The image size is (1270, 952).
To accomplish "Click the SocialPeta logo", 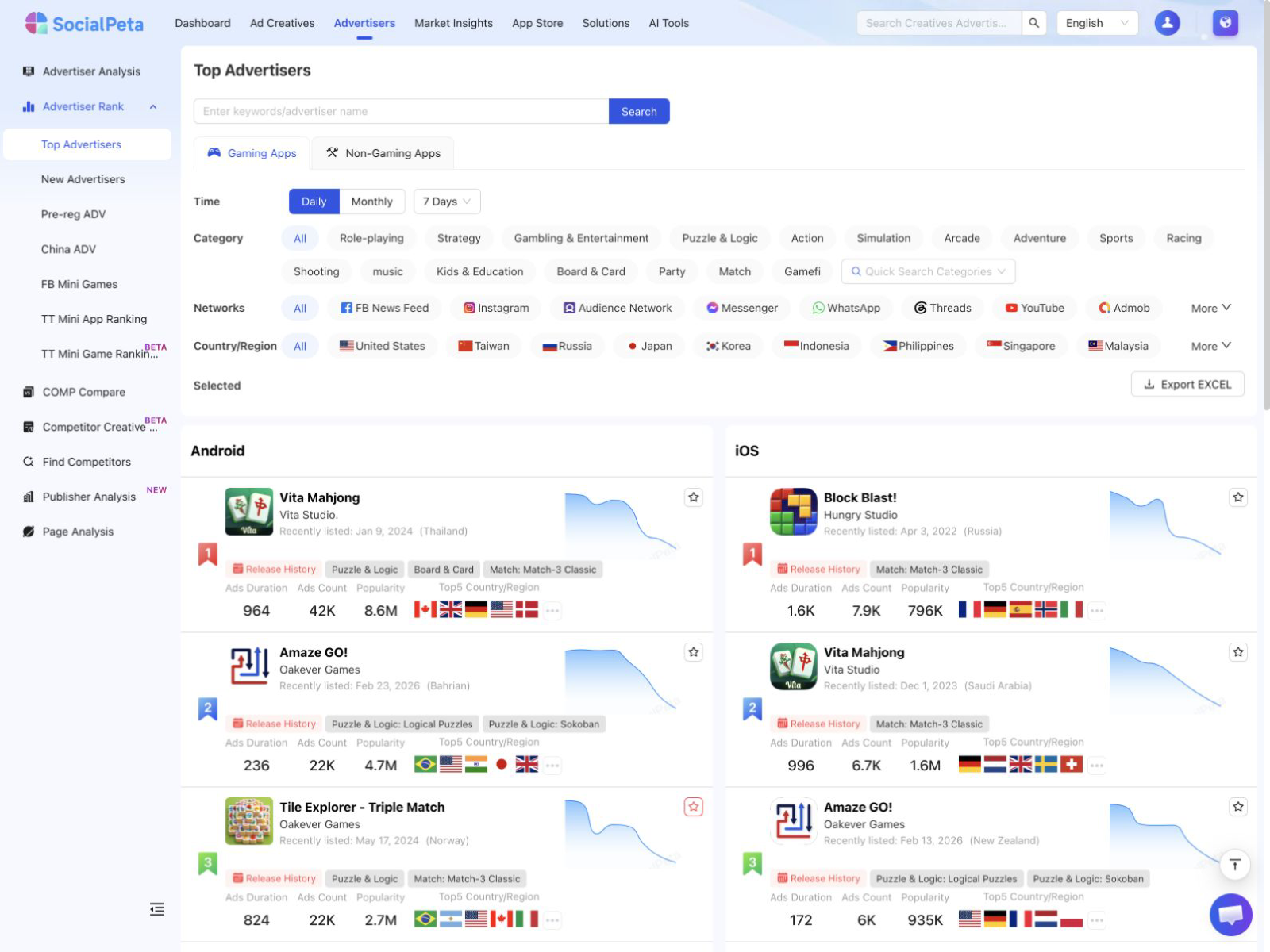I will (x=84, y=23).
